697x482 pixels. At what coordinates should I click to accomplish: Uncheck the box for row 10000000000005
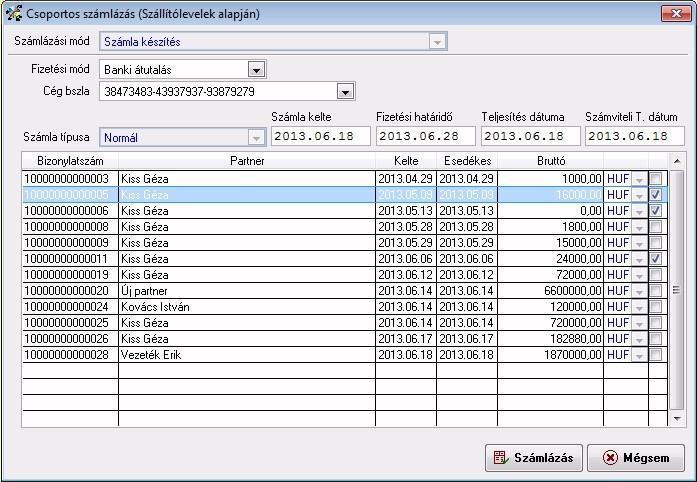[x=656, y=195]
